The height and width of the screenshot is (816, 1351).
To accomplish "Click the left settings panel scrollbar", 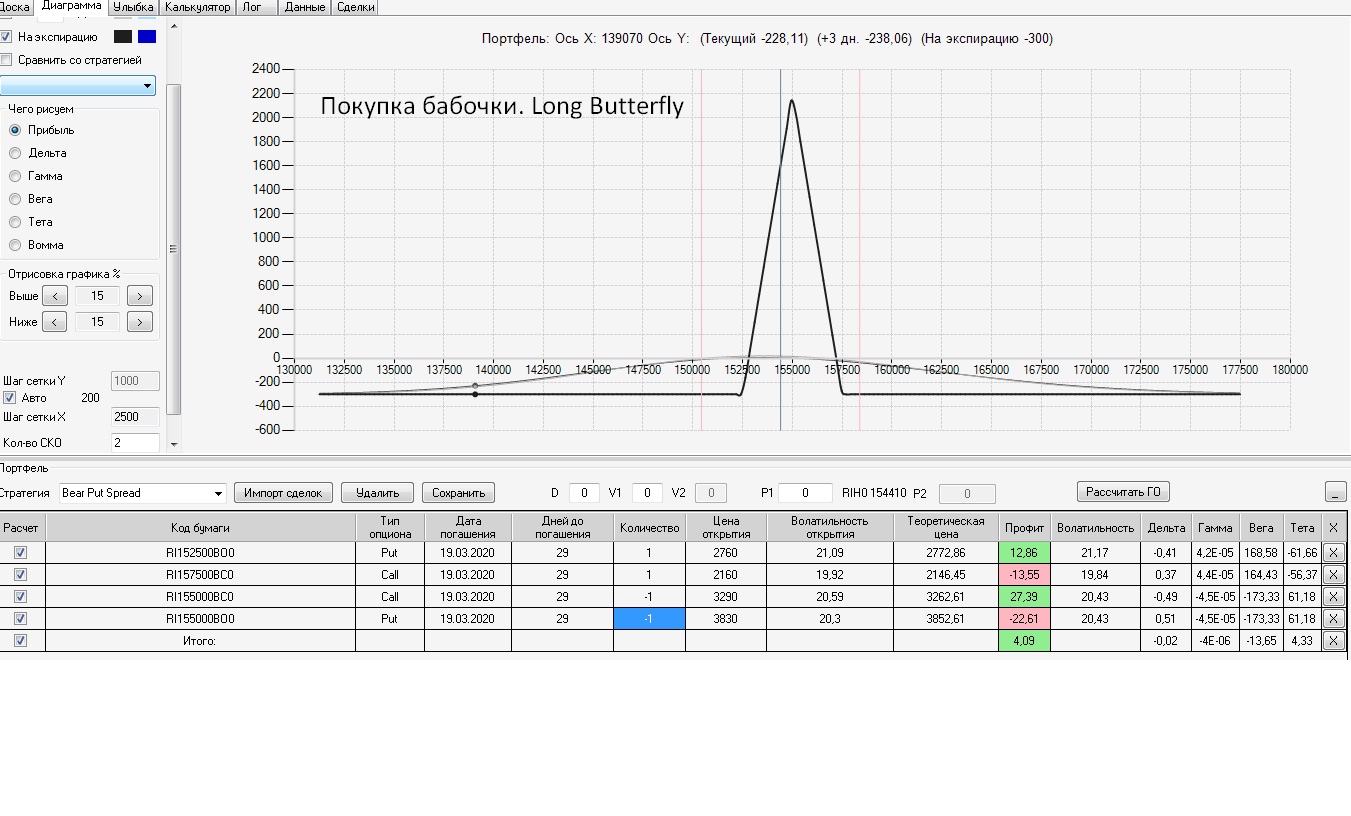I will click(174, 249).
